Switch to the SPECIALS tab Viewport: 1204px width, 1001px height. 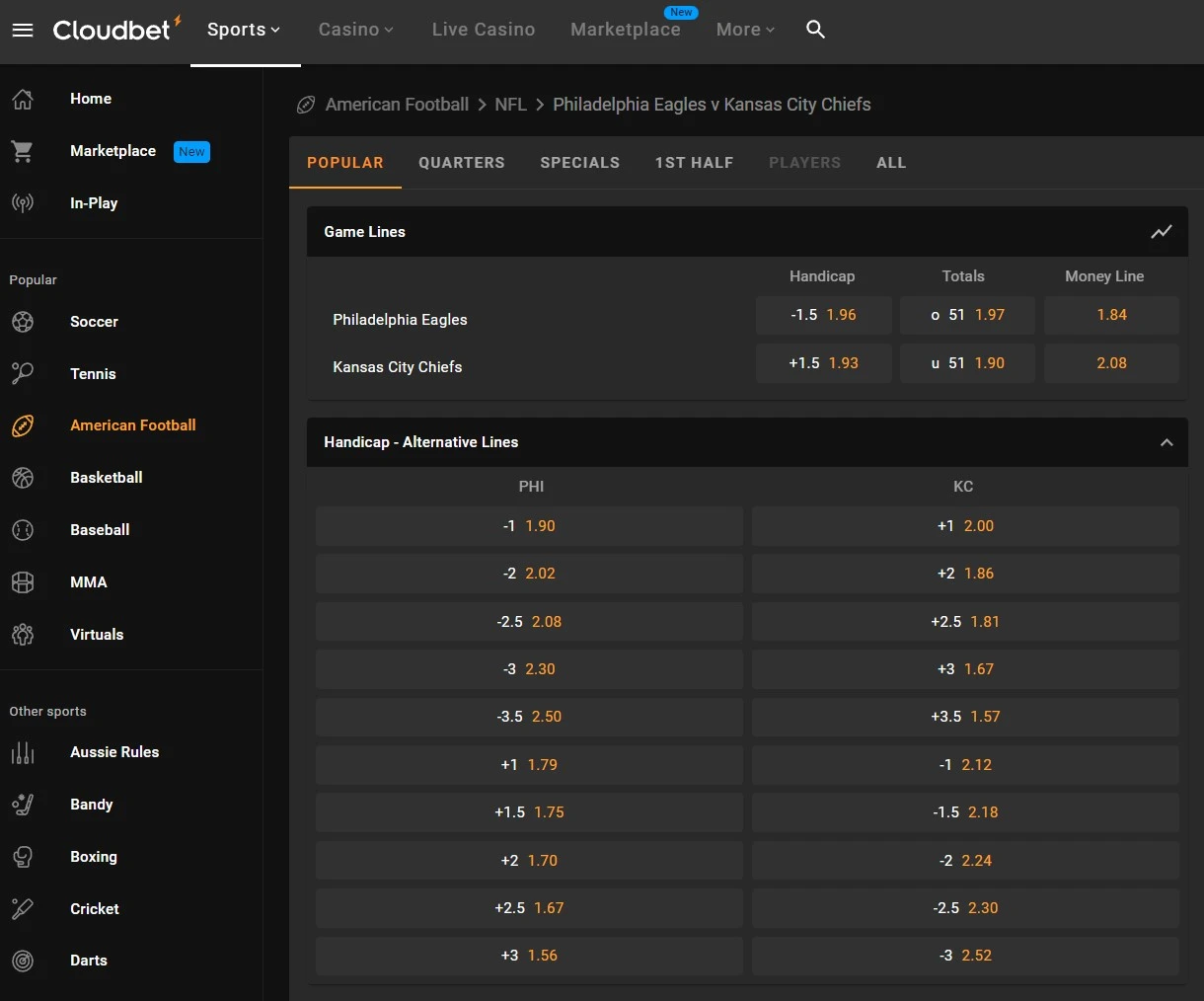click(580, 163)
